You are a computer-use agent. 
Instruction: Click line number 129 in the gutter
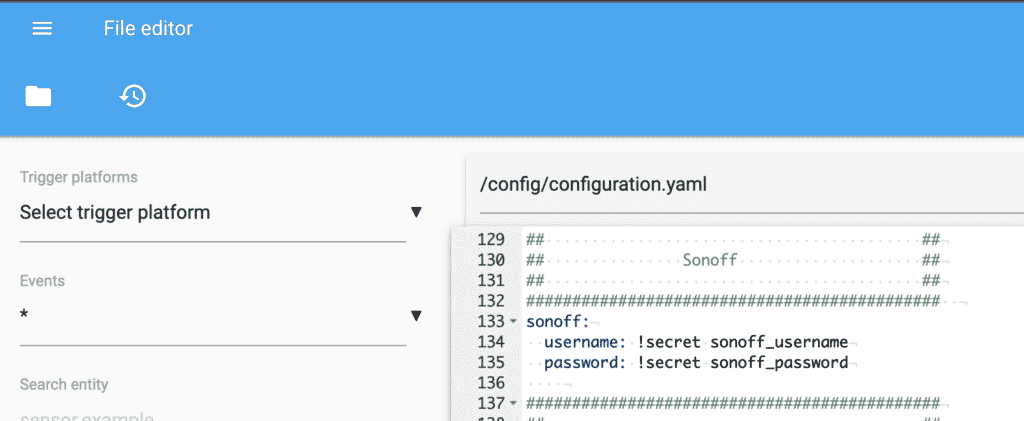tap(491, 240)
